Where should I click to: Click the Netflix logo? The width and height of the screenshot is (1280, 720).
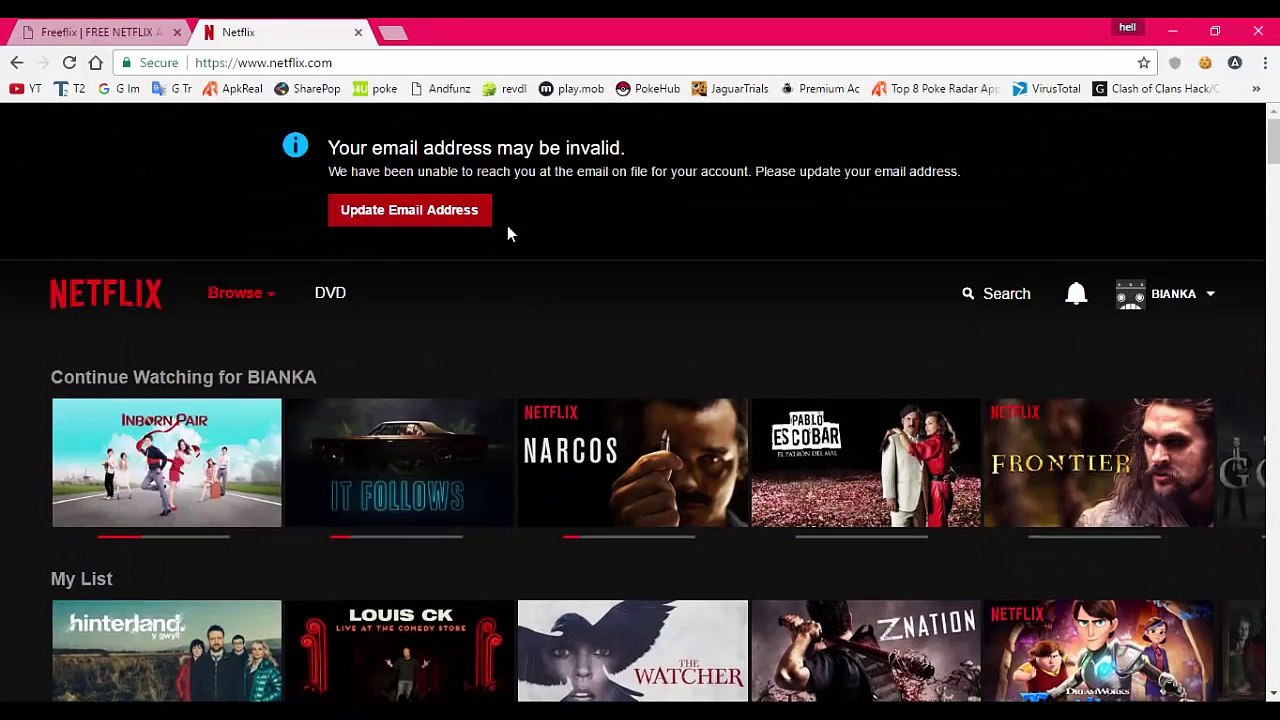[106, 293]
